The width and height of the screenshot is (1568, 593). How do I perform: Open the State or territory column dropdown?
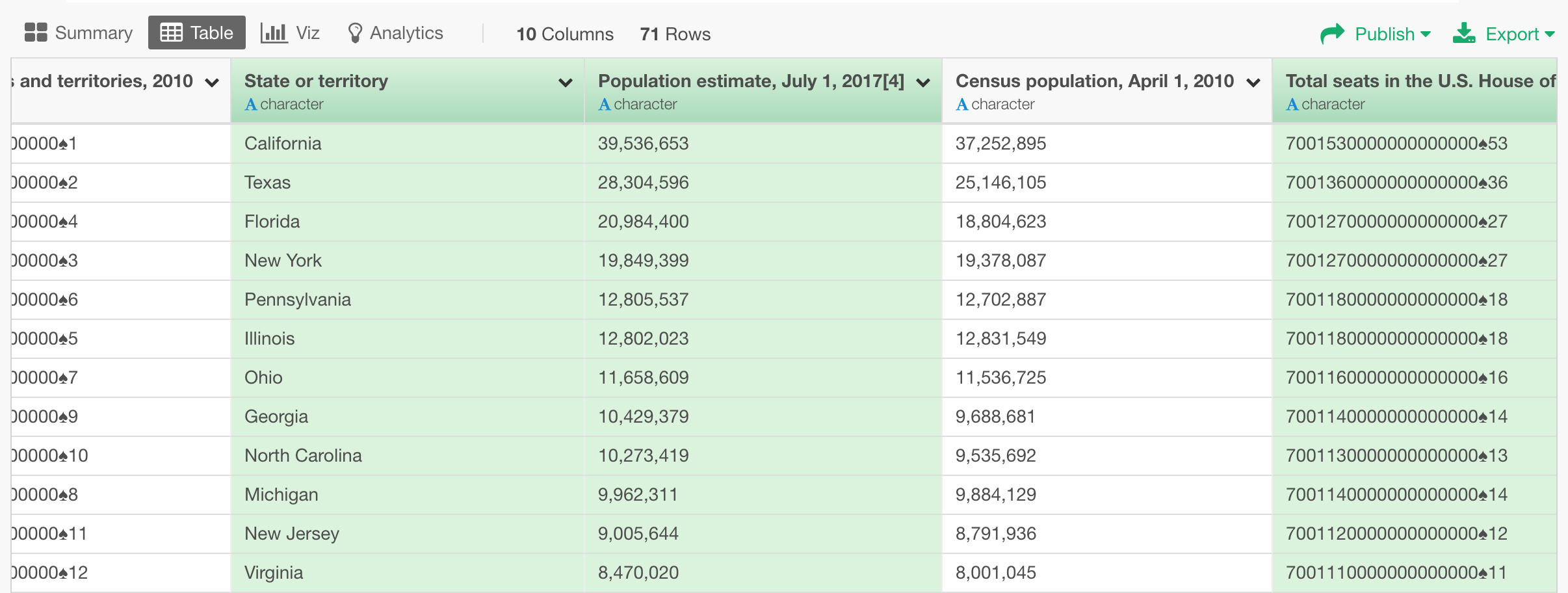click(565, 82)
